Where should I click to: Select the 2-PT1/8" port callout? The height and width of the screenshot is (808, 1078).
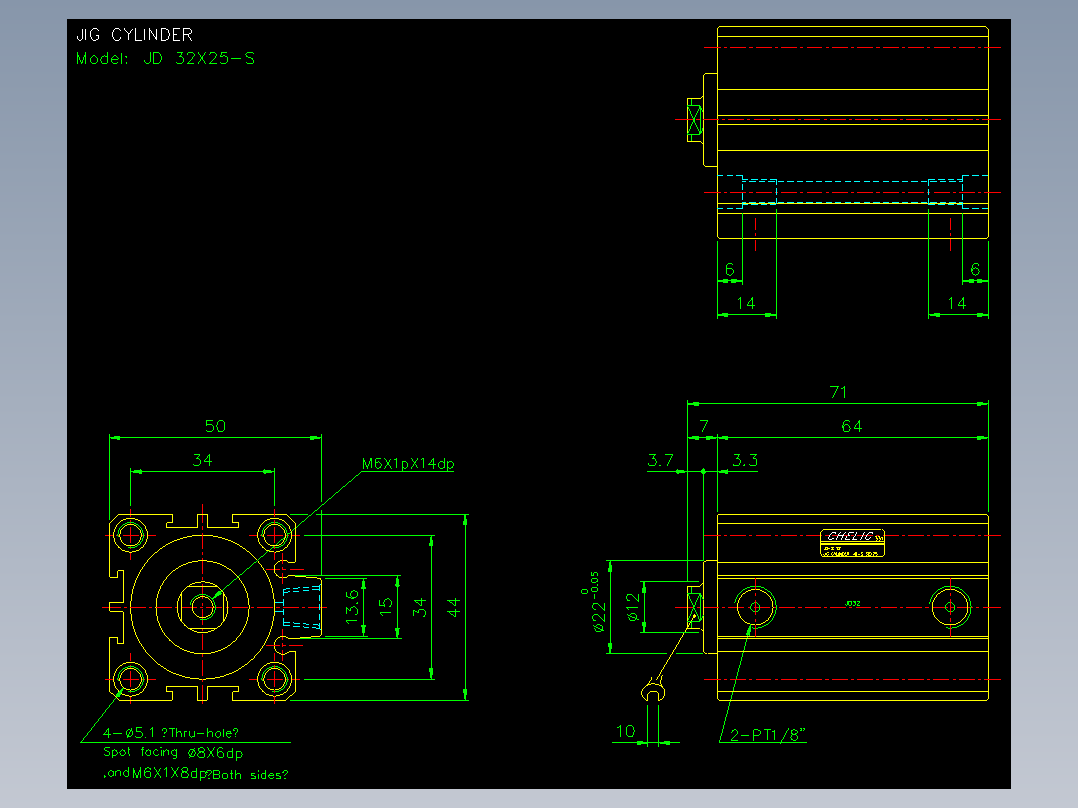(767, 735)
